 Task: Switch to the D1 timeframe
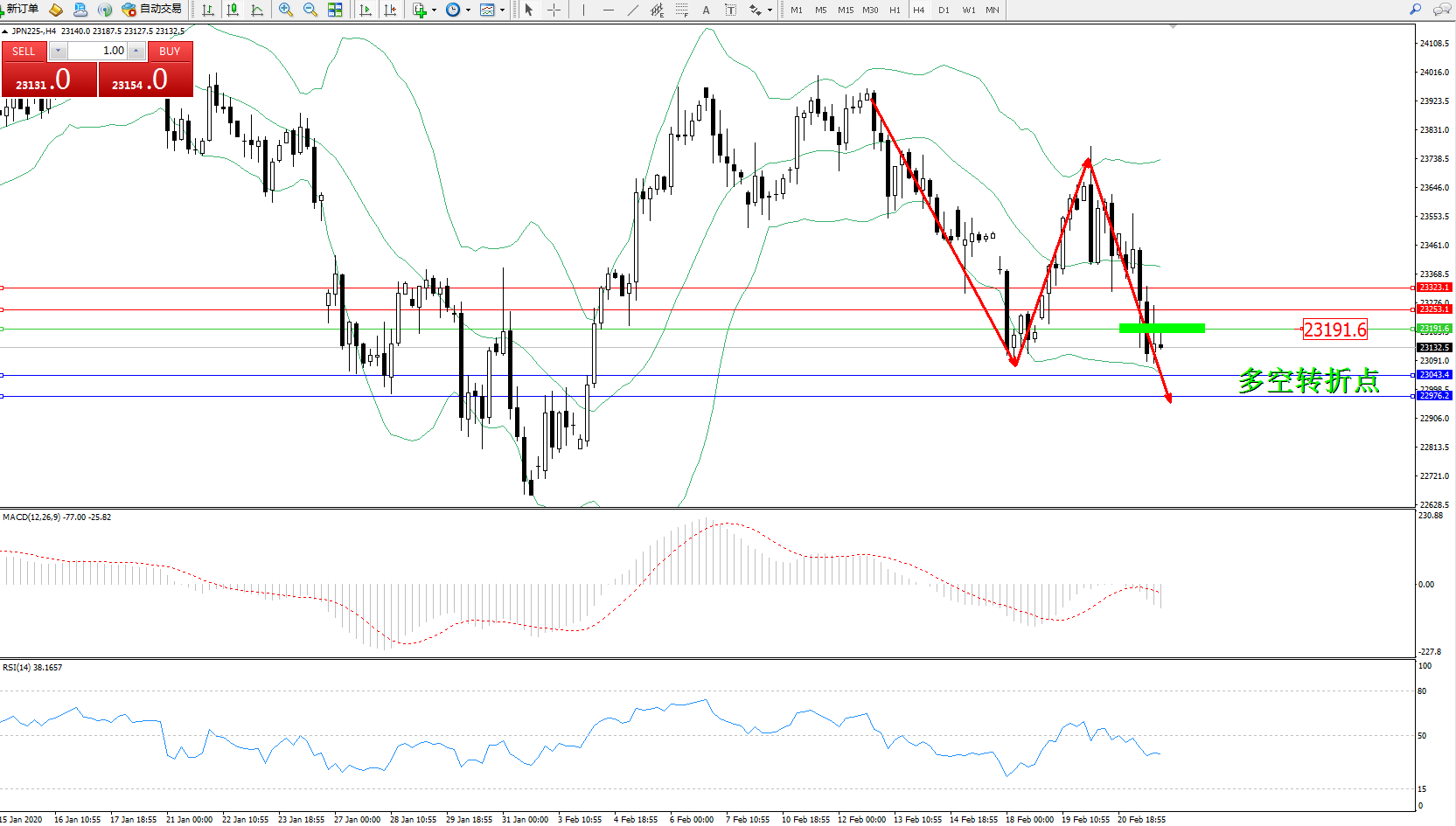pos(944,10)
